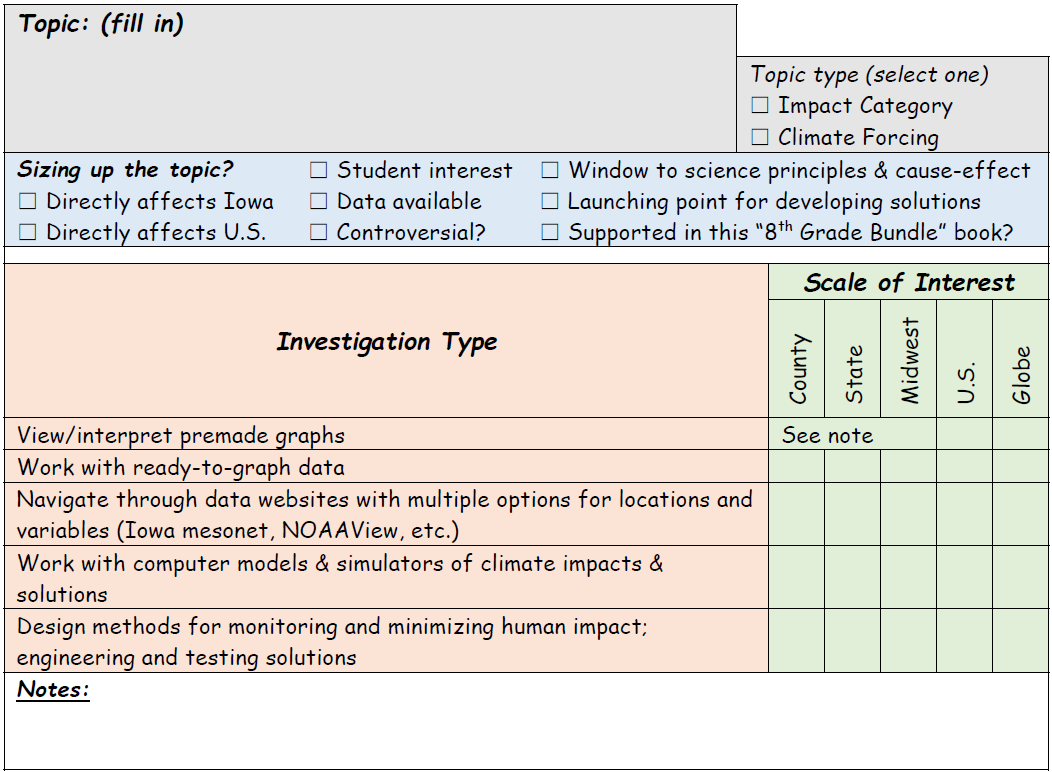Viewport: 1052px width, 772px height.
Task: Enable the Student interest checkbox
Action: point(321,170)
